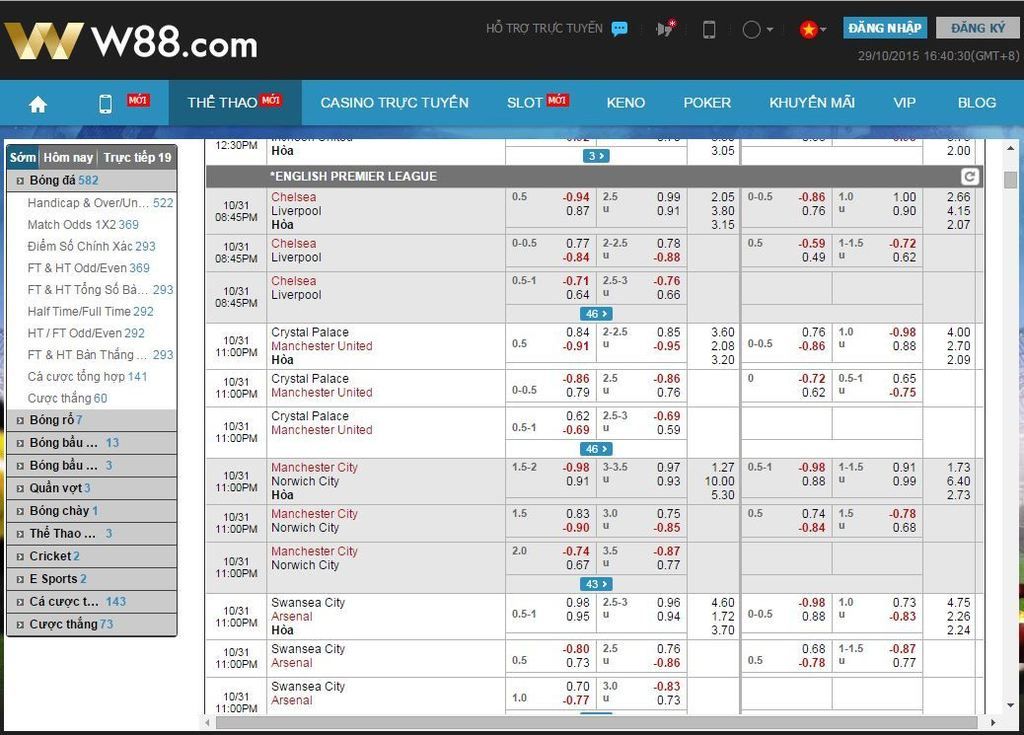The height and width of the screenshot is (735, 1024).
Task: Click the vertical scrollbar thumb
Action: 1010,179
